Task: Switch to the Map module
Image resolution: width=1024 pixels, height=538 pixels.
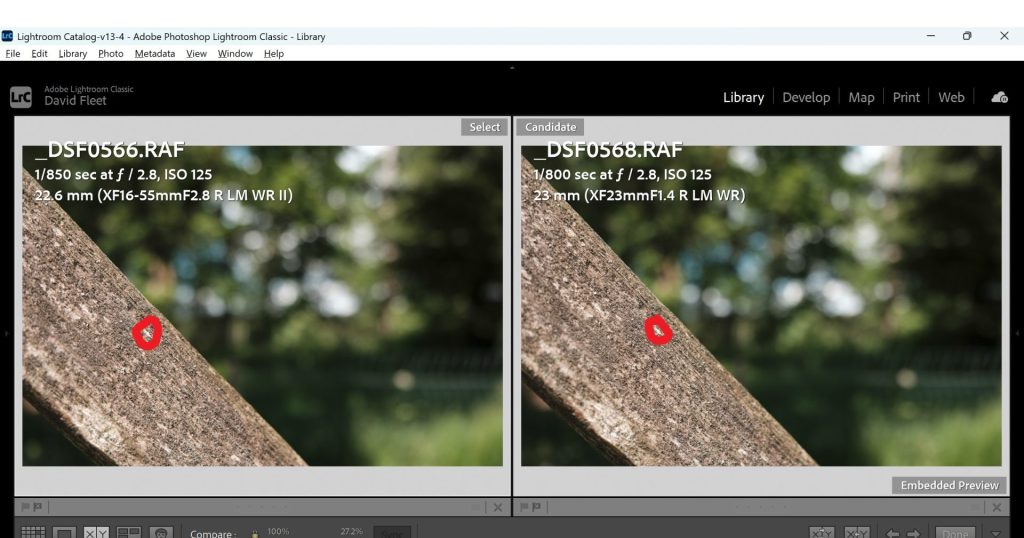Action: [x=861, y=97]
